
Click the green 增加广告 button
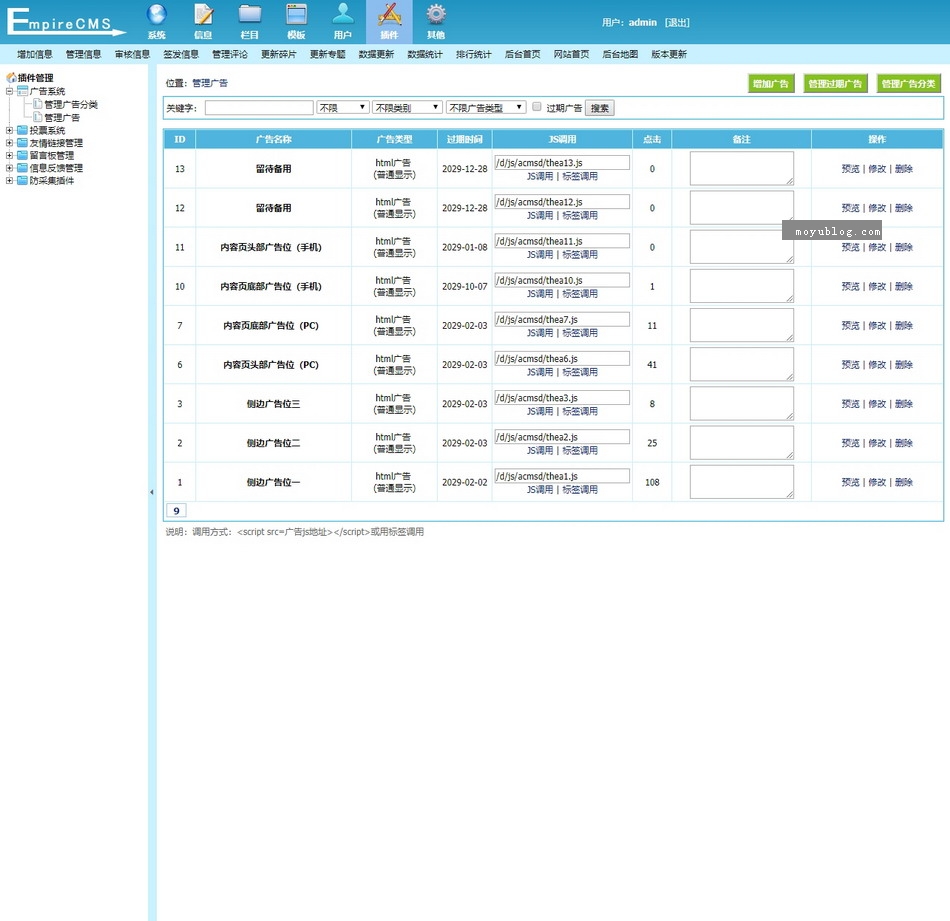click(x=771, y=84)
